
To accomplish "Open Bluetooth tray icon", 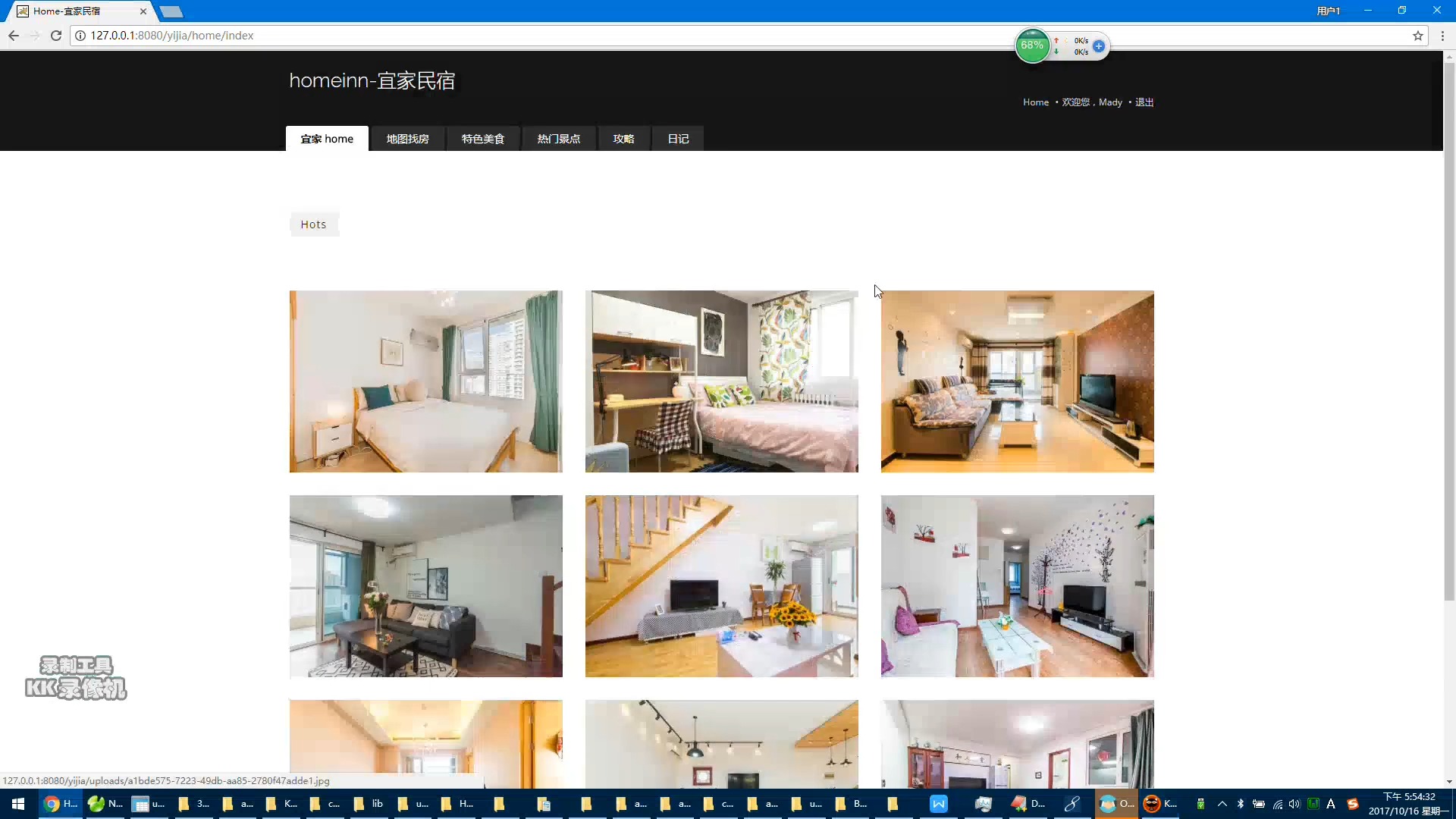I will coord(1241,804).
